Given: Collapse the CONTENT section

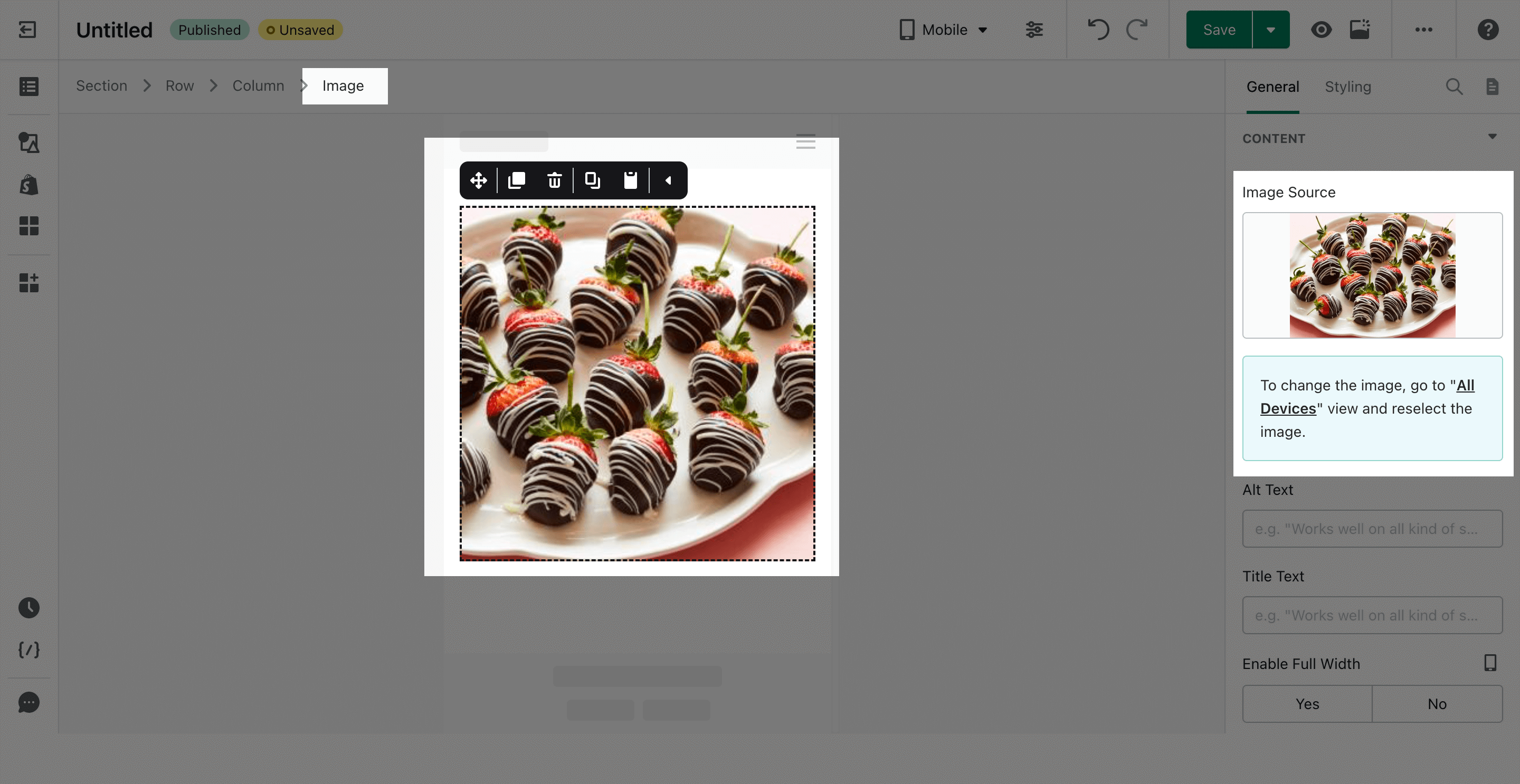Looking at the screenshot, I should [x=1492, y=137].
